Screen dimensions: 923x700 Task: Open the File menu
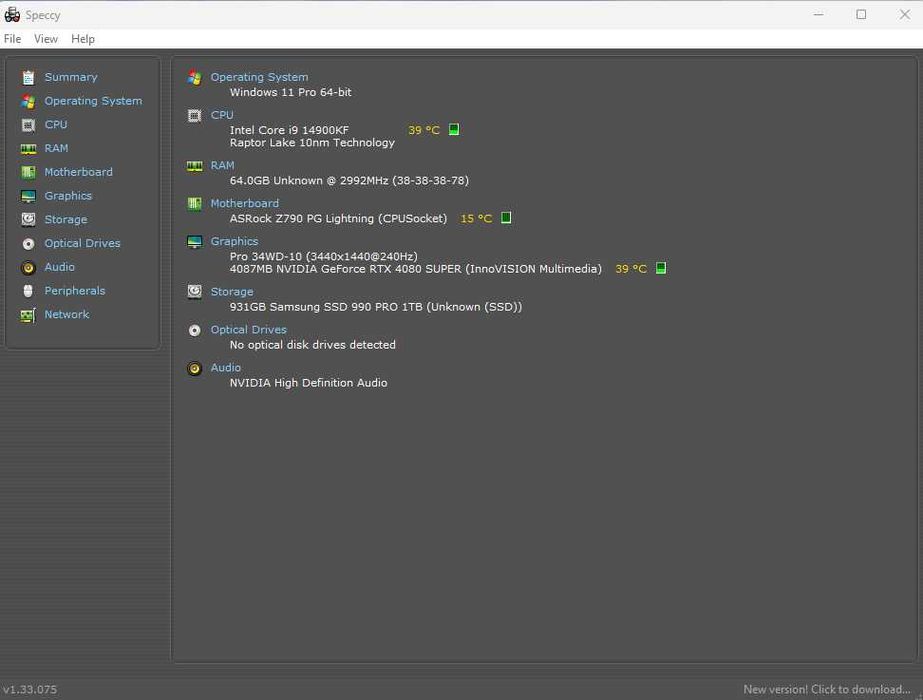pos(12,39)
